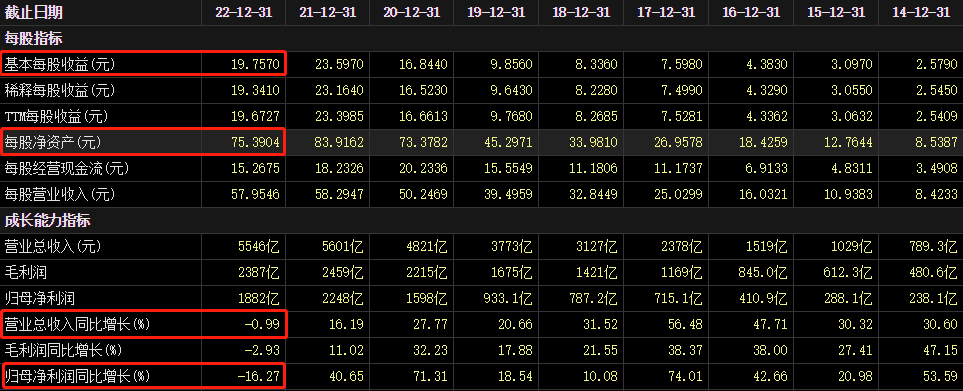Click the 8.5387 net assets value
The width and height of the screenshot is (963, 391).
click(x=937, y=143)
